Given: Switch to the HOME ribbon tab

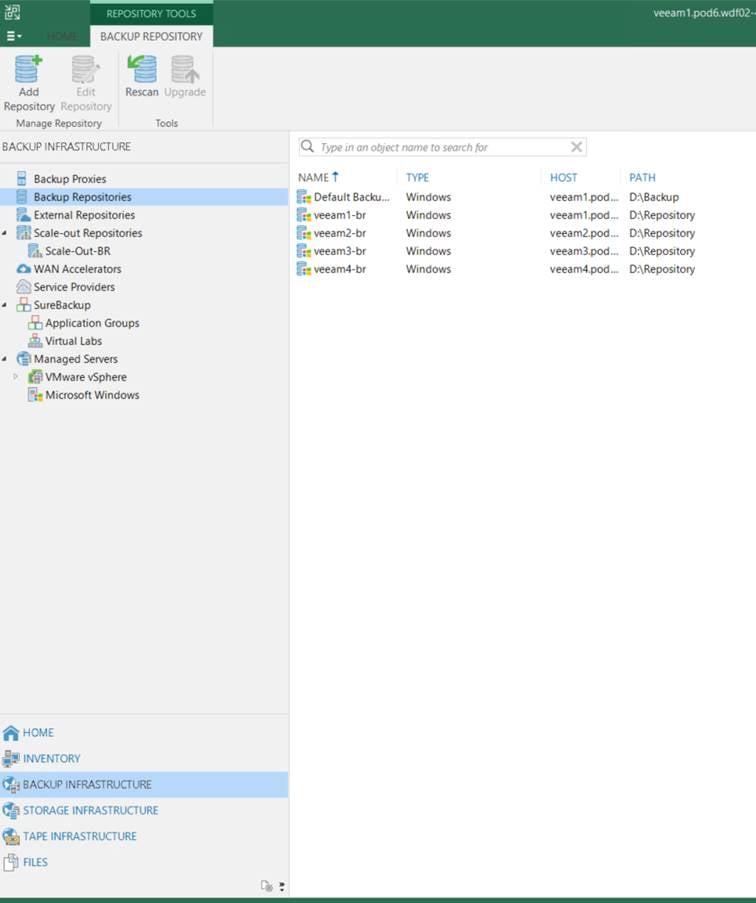Looking at the screenshot, I should pyautogui.click(x=62, y=36).
